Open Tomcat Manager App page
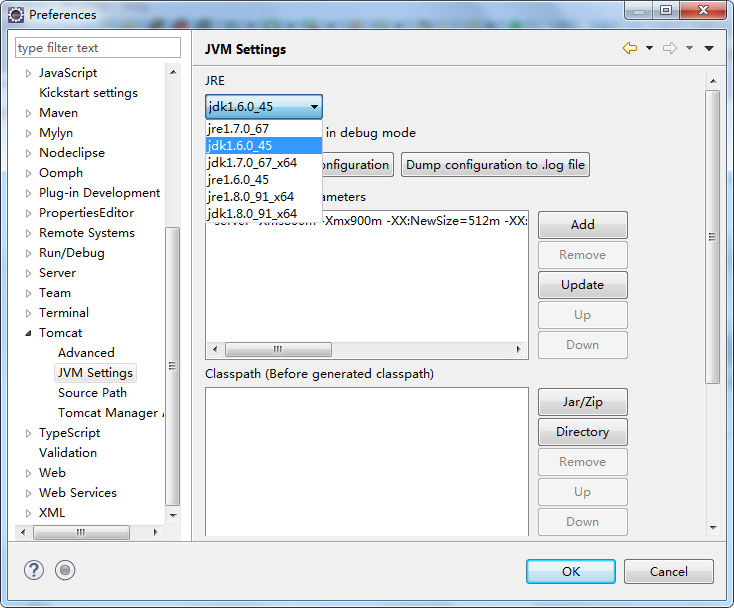 tap(111, 413)
